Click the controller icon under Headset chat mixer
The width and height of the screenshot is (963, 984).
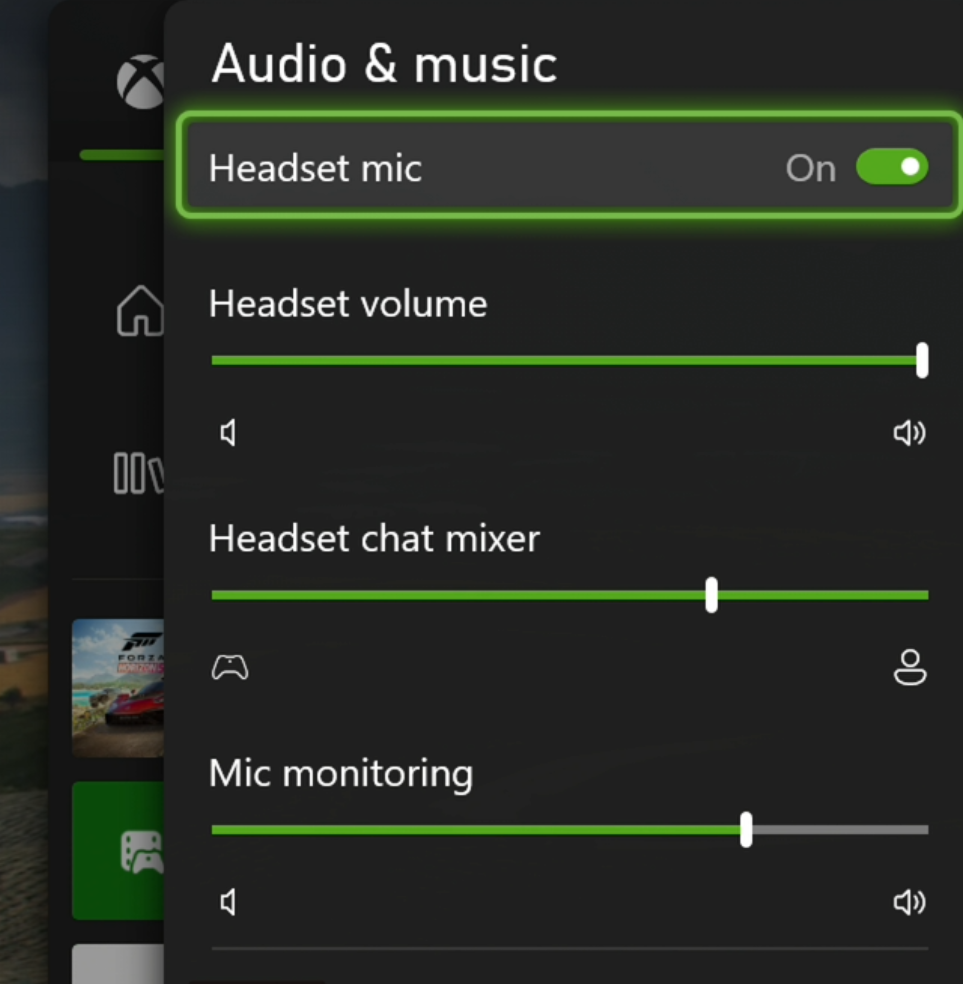(230, 668)
